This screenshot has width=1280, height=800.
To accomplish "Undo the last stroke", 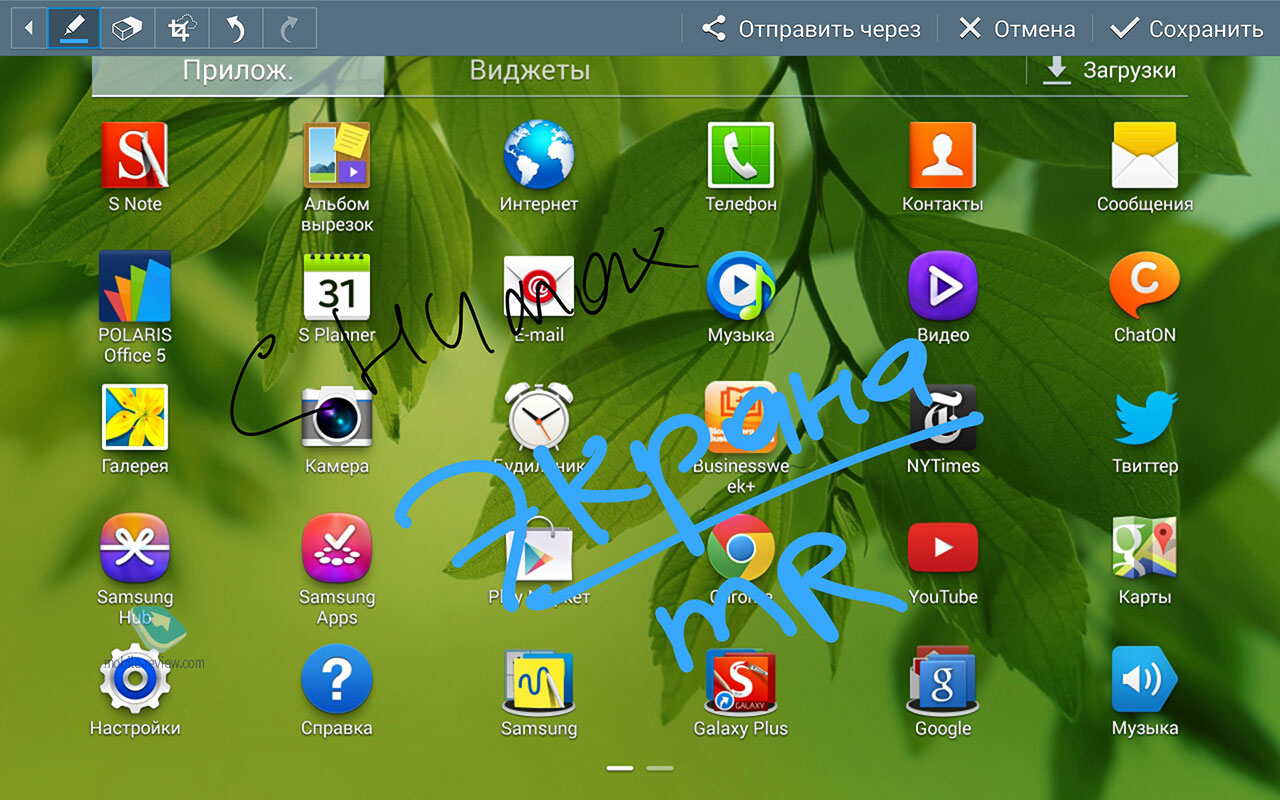I will tap(235, 28).
